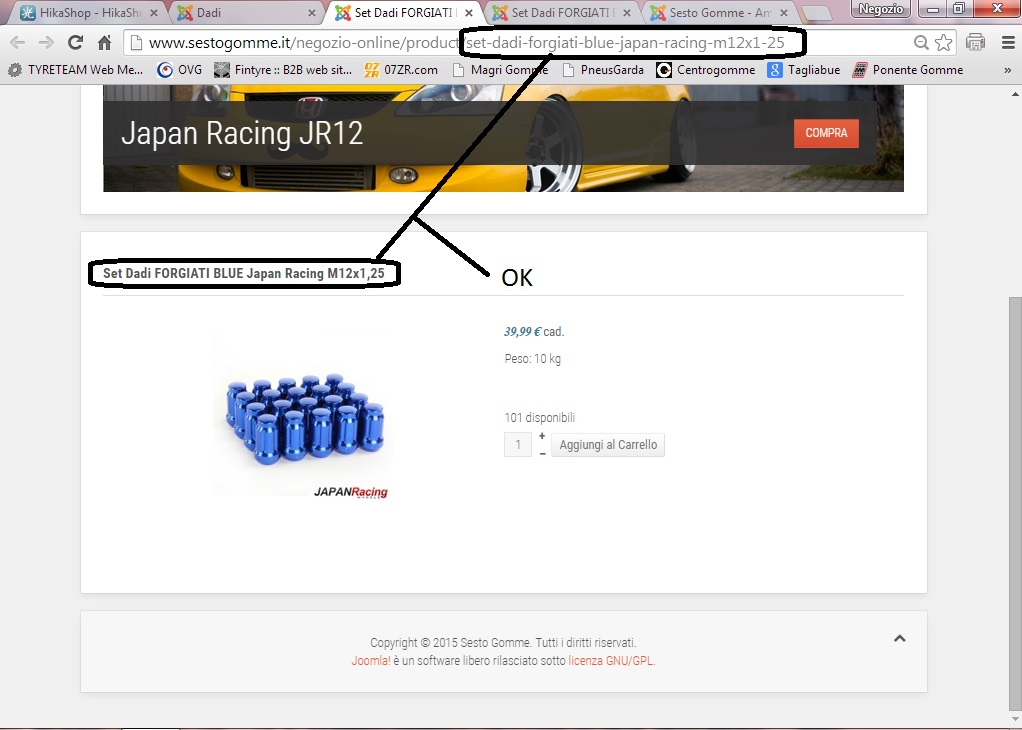Open Fintyre B2B web site bookmark

(x=284, y=70)
